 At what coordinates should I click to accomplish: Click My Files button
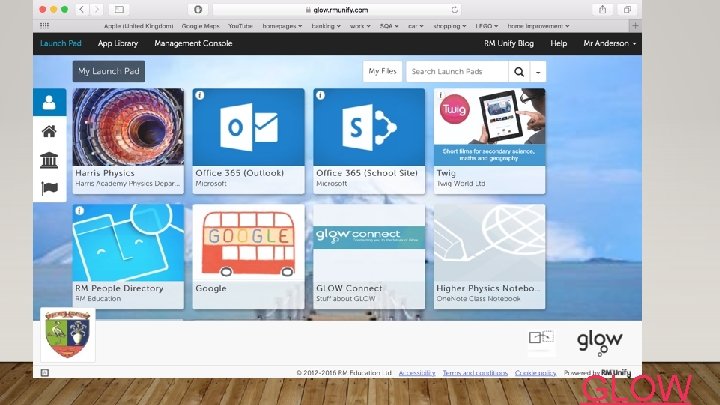[382, 71]
